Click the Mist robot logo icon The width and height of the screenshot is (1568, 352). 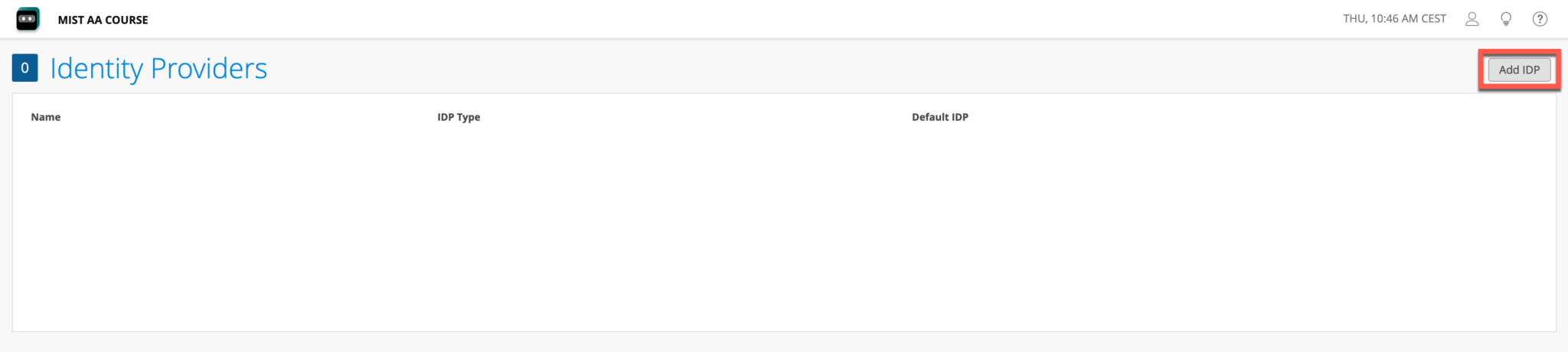(28, 19)
